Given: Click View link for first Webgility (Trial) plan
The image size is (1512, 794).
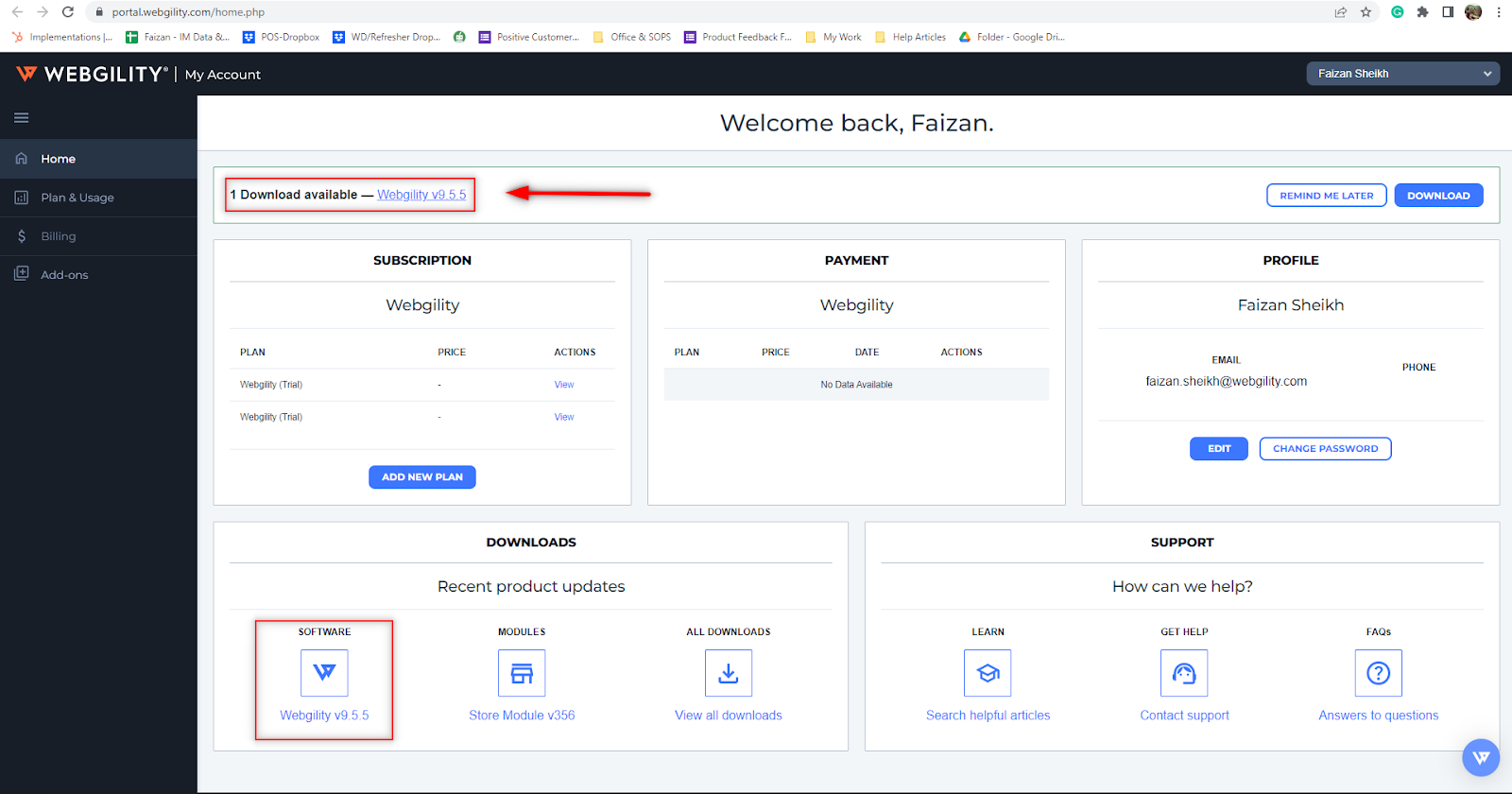Looking at the screenshot, I should 564,385.
